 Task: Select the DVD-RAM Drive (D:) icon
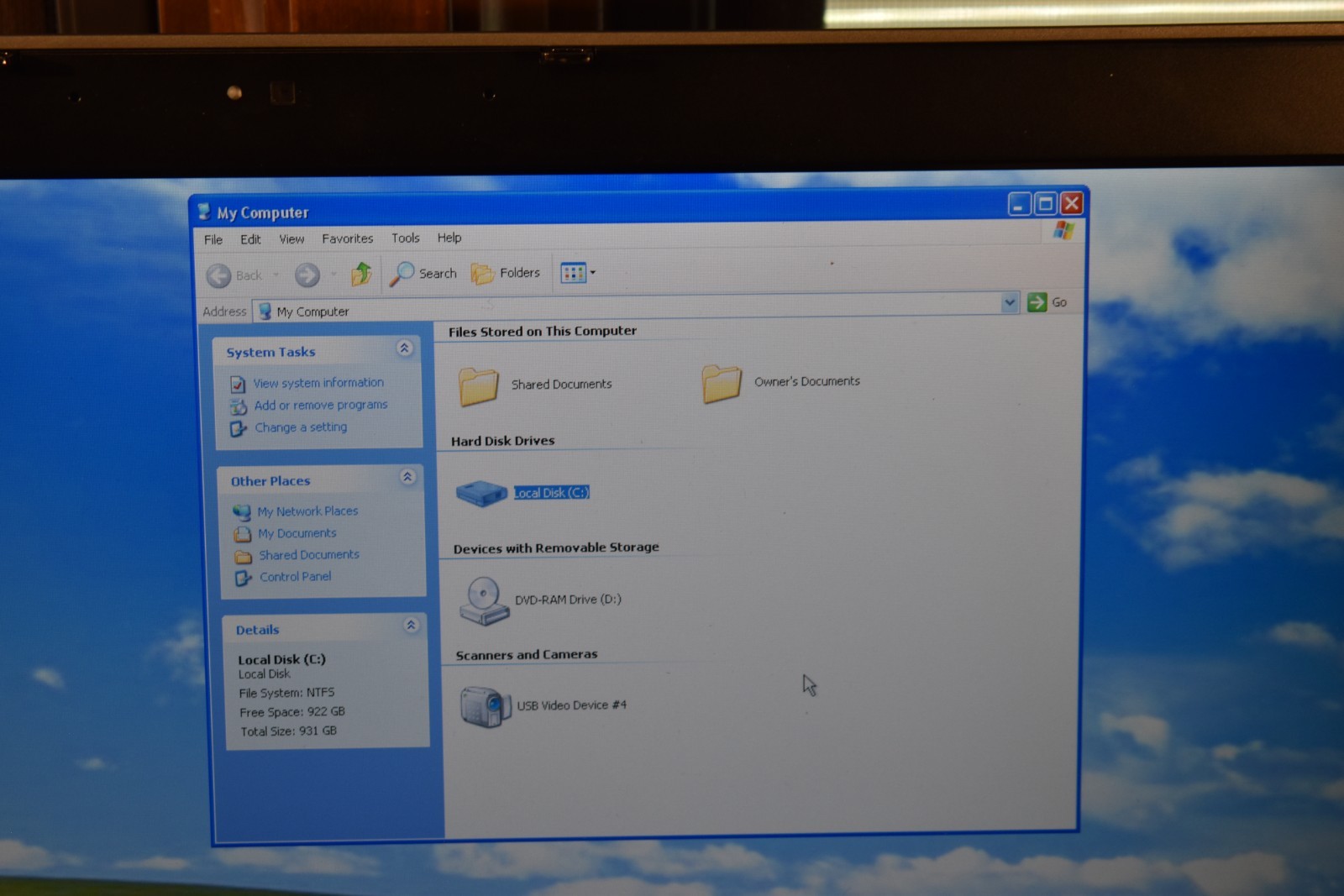[484, 601]
